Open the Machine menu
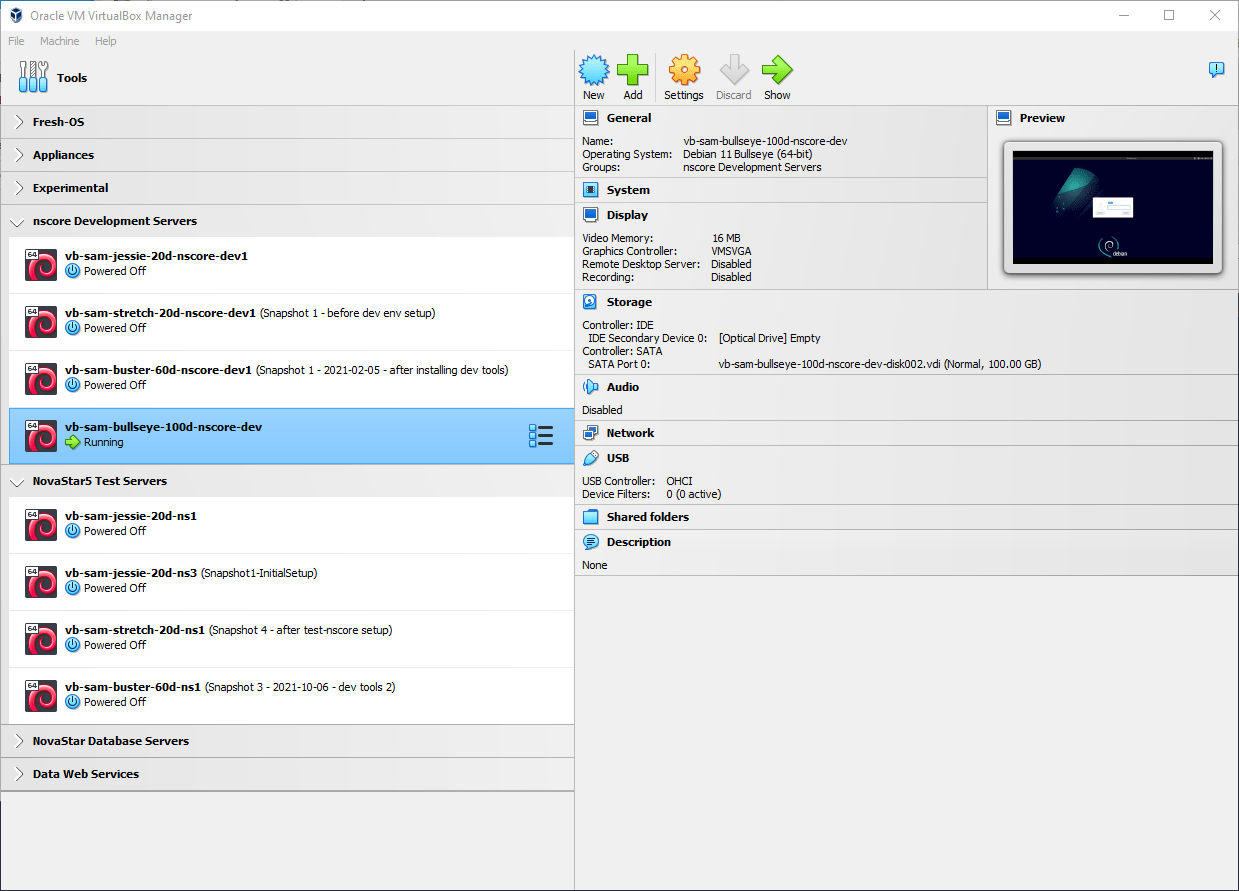 point(59,41)
